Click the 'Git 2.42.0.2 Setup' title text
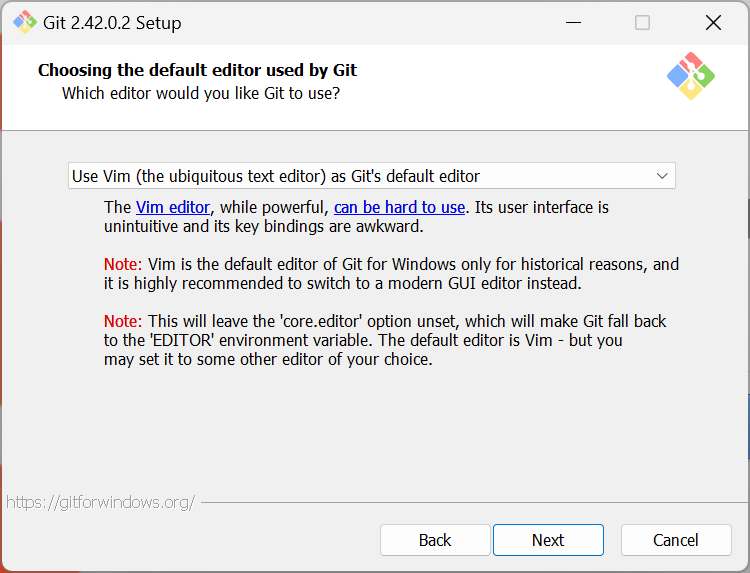Image resolution: width=750 pixels, height=573 pixels. tap(112, 22)
